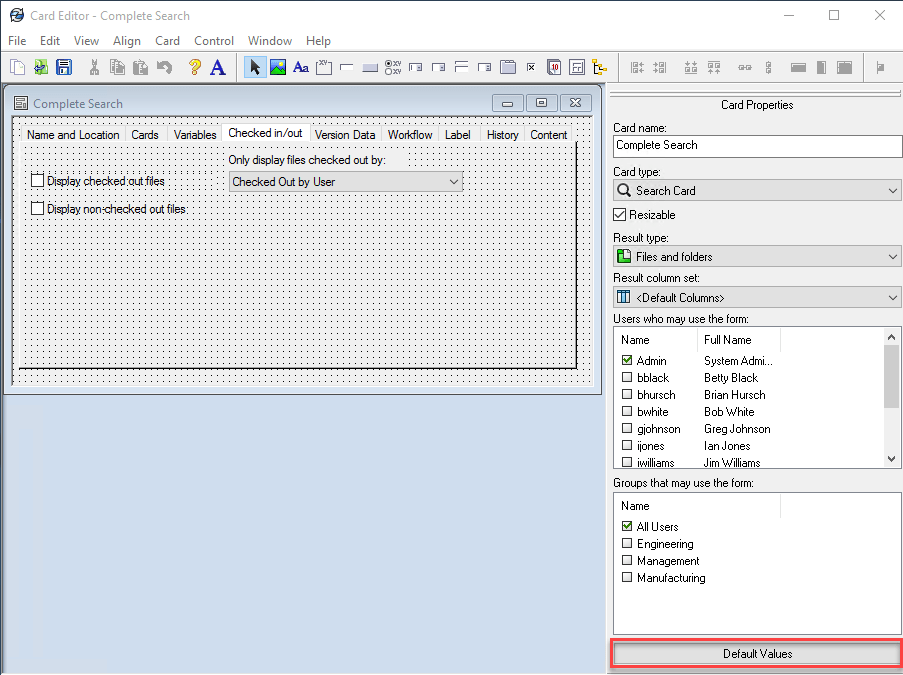Enable 'Display checked out files' checkbox
This screenshot has width=903, height=675.
37,180
